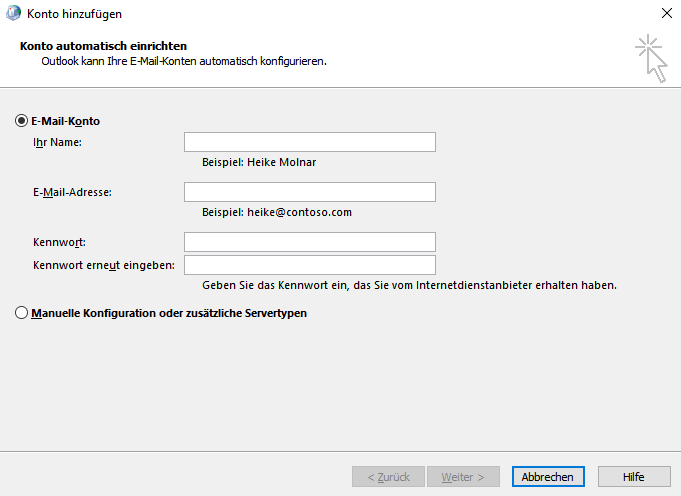The height and width of the screenshot is (496, 681).
Task: Close the Konto hinzufügen dialog
Action: click(x=666, y=14)
